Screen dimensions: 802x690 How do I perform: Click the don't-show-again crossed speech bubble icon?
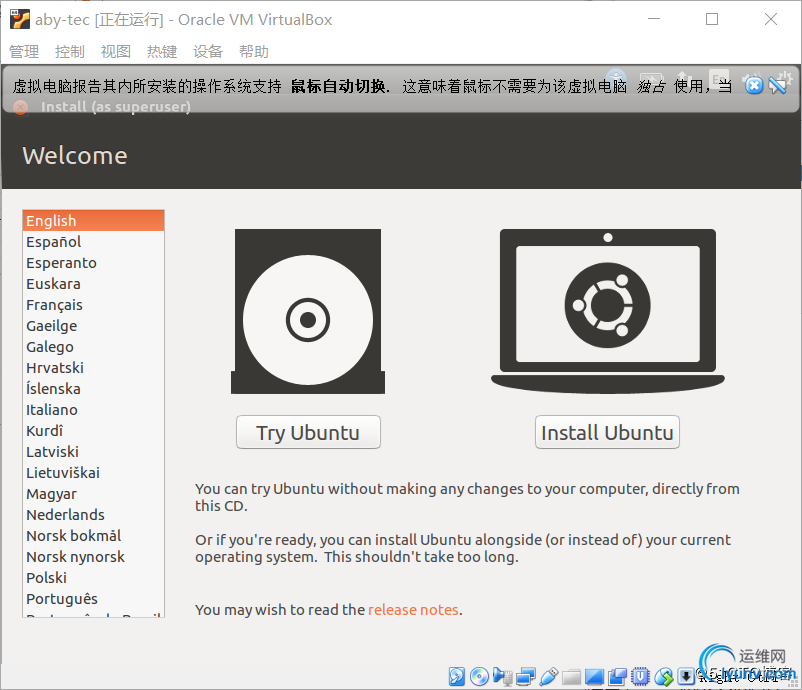(779, 84)
